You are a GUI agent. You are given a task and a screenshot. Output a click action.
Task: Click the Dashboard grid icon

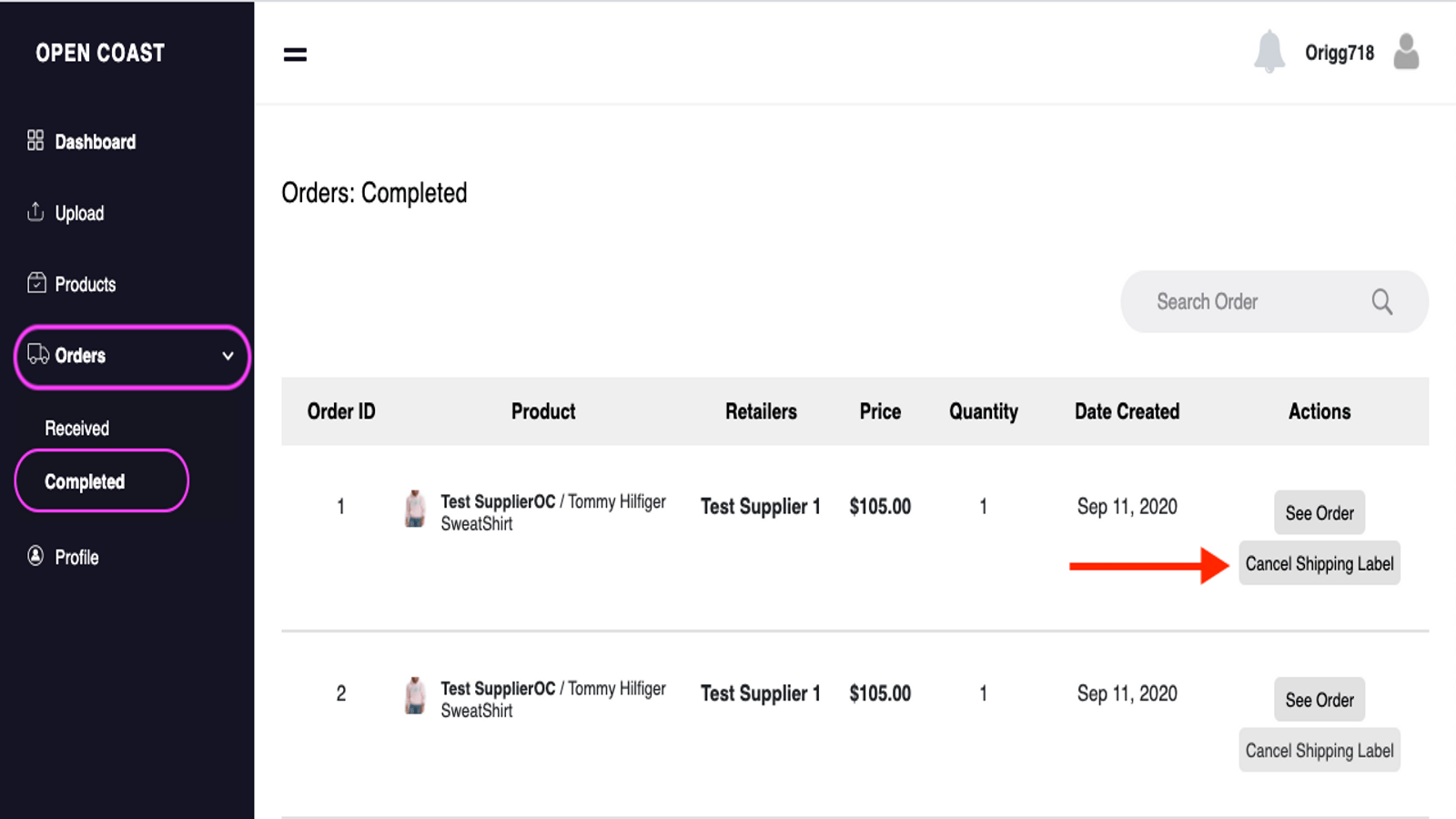[x=35, y=140]
